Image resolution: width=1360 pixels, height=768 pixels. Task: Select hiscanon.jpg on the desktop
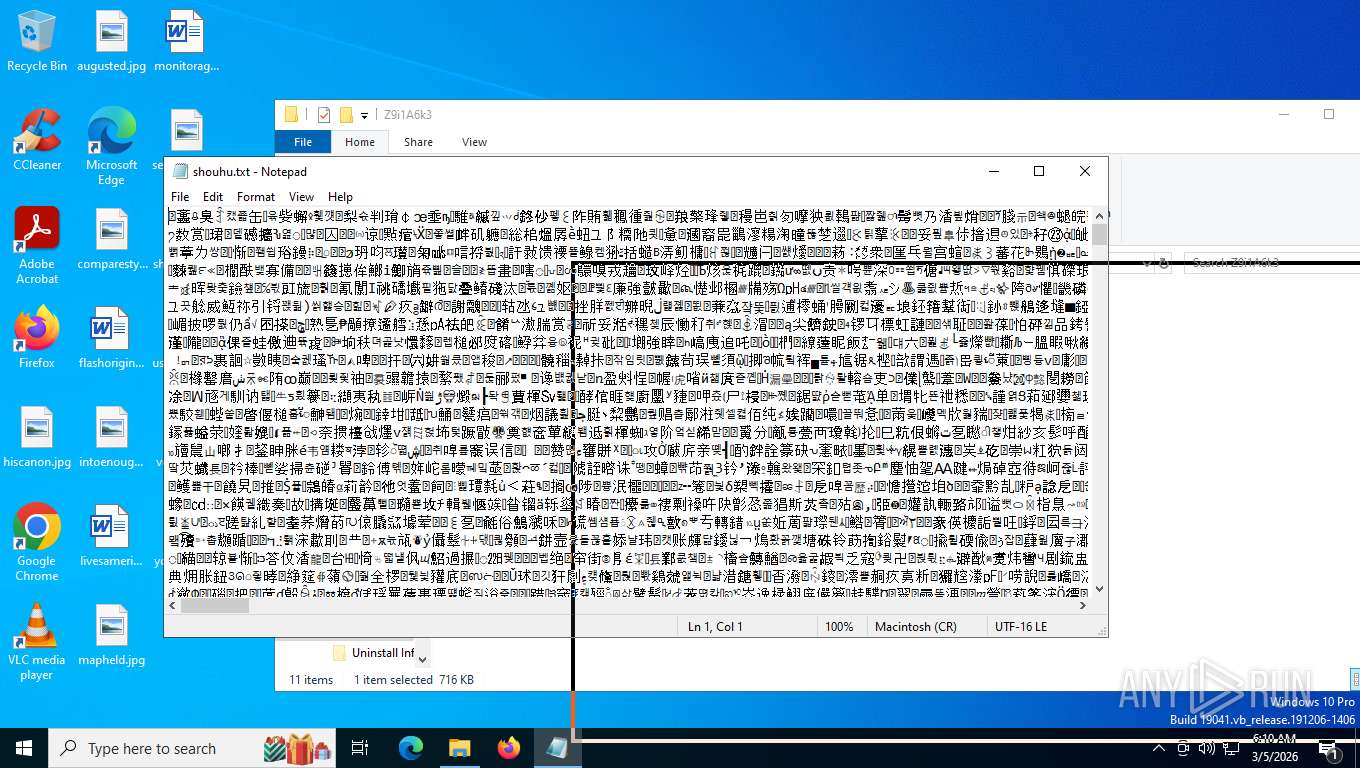(x=37, y=437)
